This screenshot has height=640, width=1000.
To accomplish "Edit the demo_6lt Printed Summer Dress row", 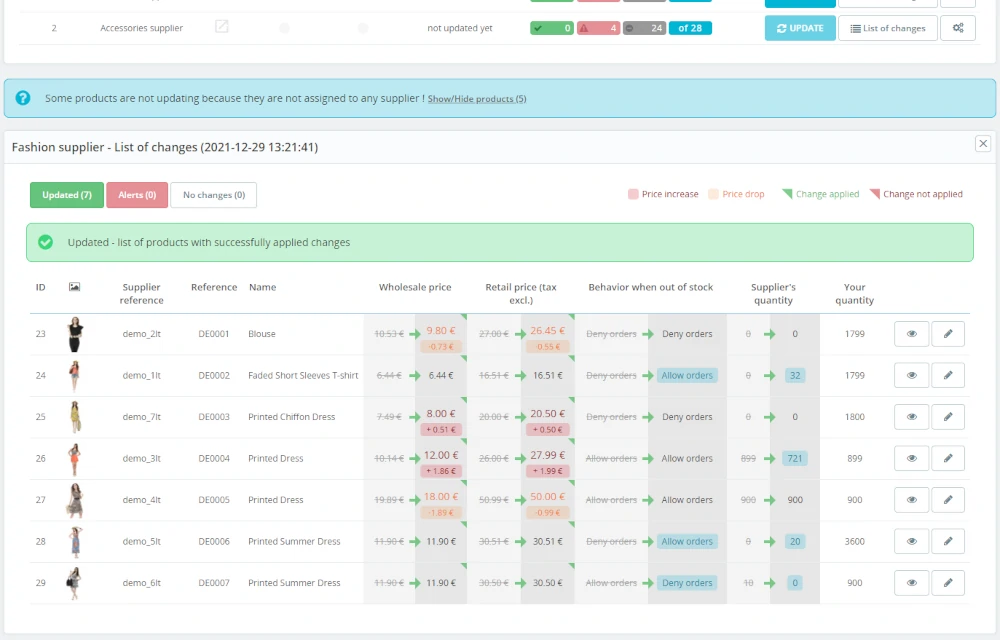I will tap(948, 583).
